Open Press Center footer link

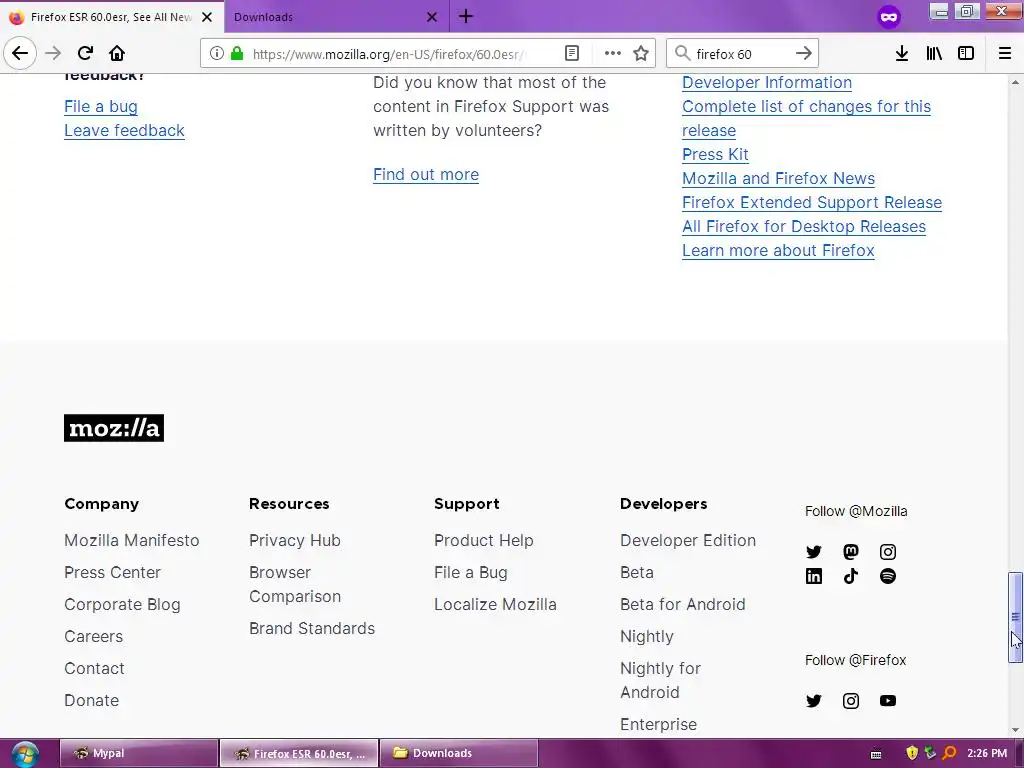(x=112, y=573)
